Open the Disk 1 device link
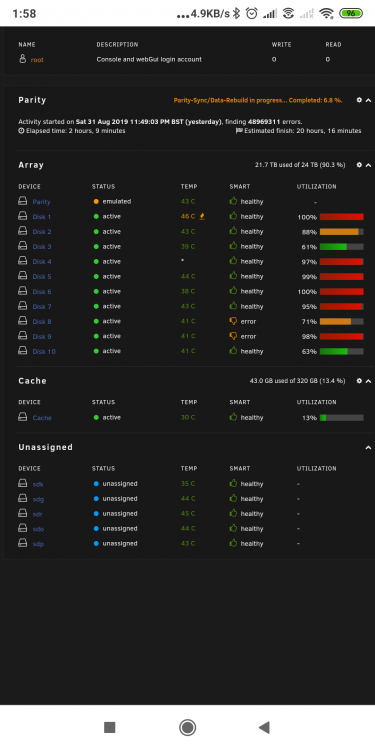Viewport: 375px width, 750px height. tap(42, 217)
